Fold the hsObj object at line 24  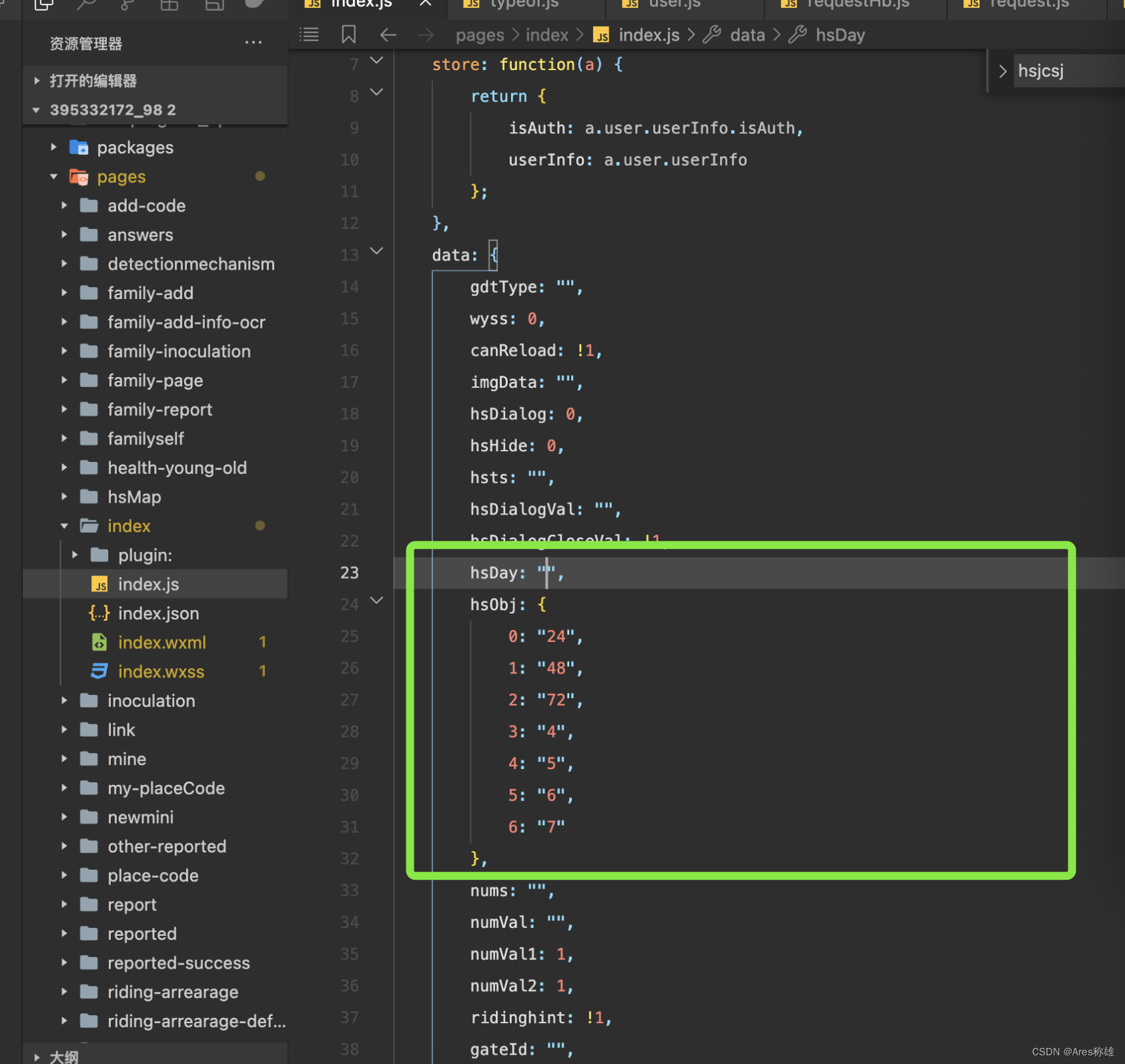coord(377,600)
